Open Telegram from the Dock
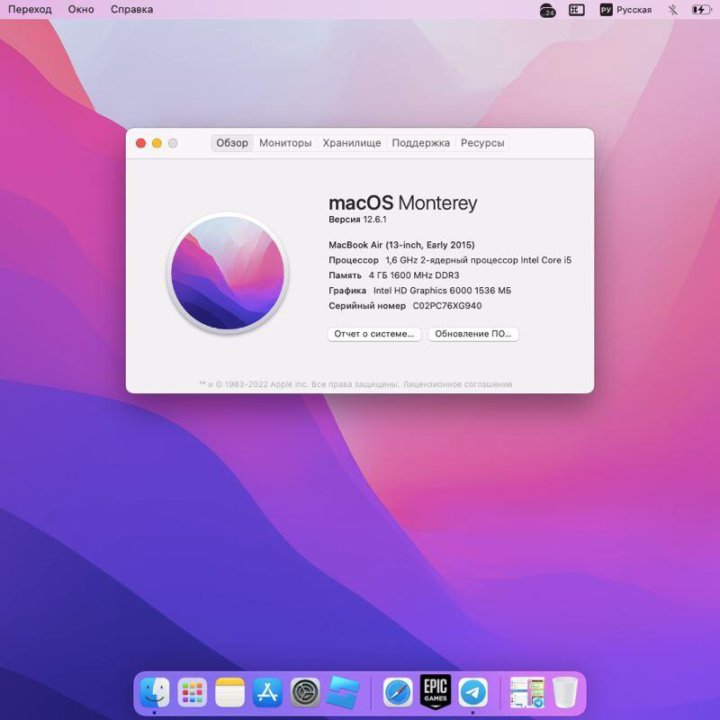The width and height of the screenshot is (720, 720). coord(473,692)
